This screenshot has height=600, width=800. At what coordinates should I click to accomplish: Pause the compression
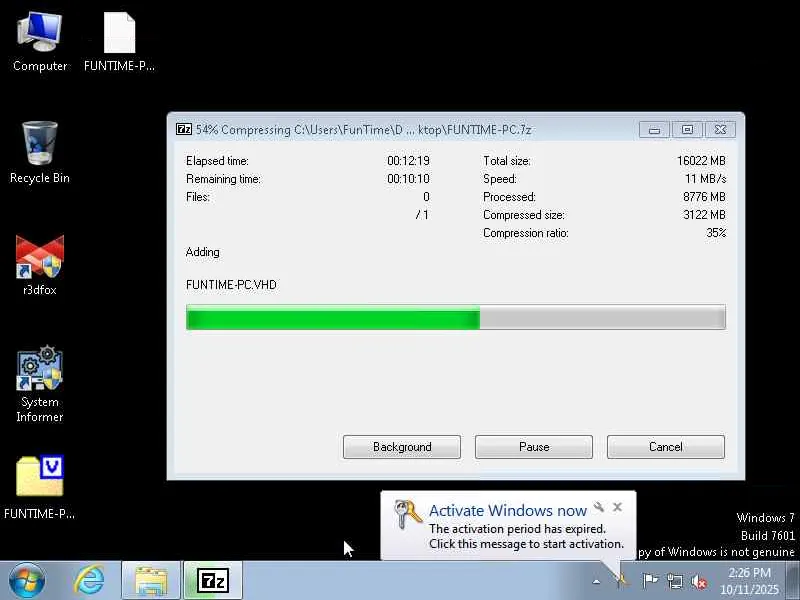(x=534, y=447)
